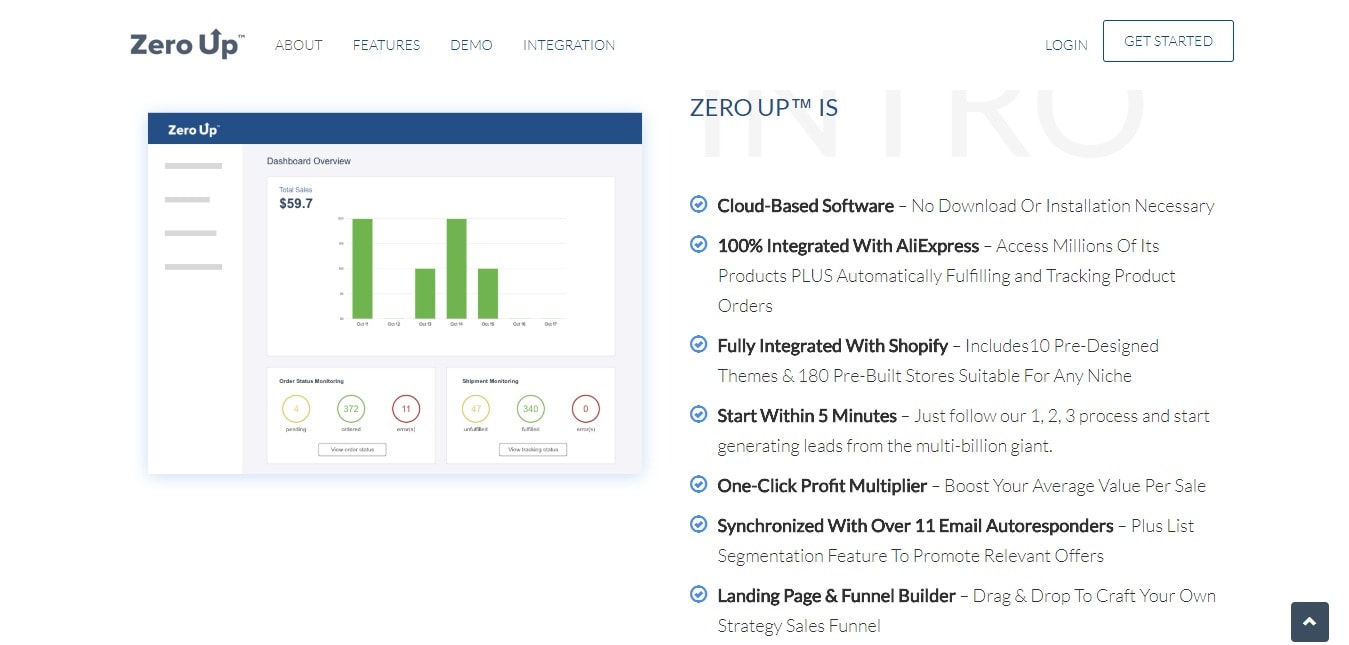
Task: Click the View tracking status button in preview
Action: [x=533, y=450]
